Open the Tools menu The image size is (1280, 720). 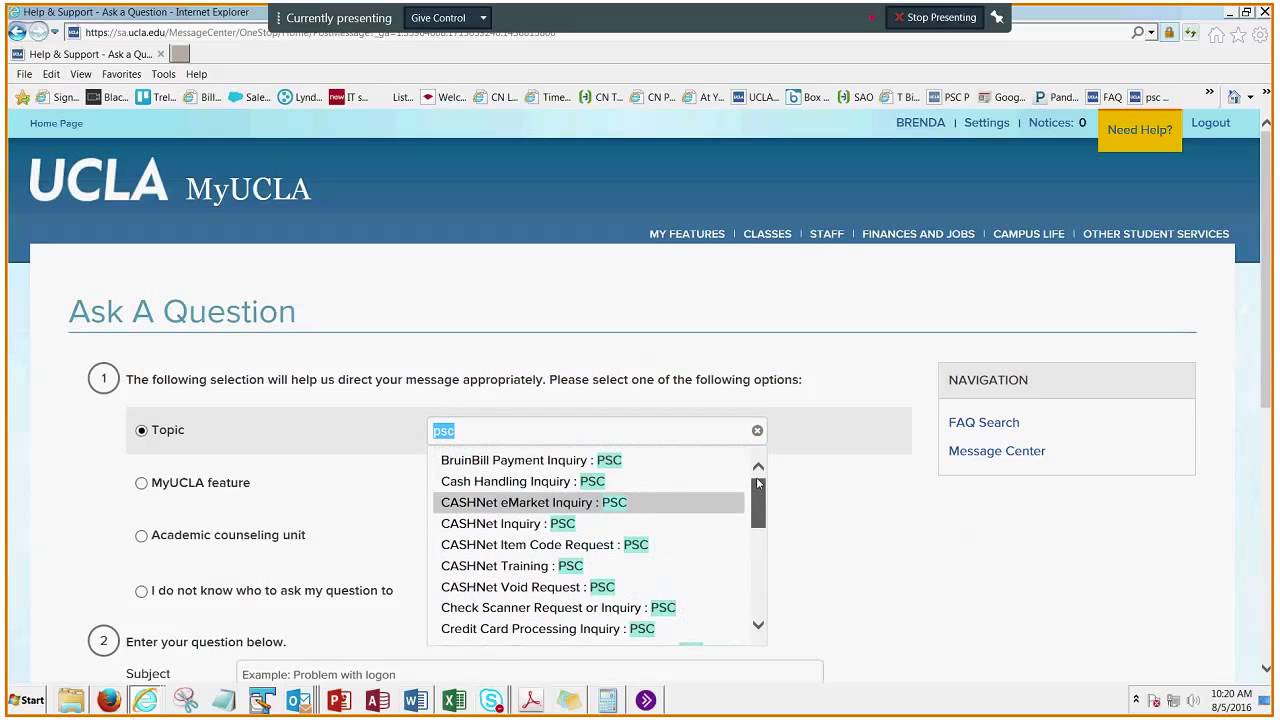pos(163,74)
